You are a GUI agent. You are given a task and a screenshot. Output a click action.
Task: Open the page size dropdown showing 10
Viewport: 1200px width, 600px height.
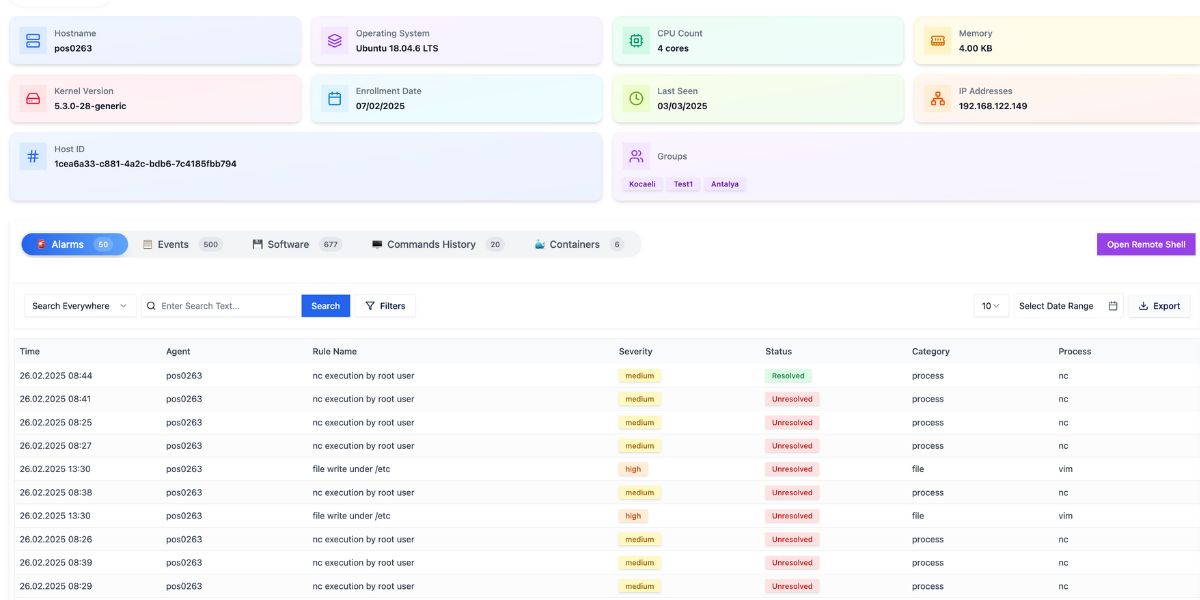pyautogui.click(x=991, y=306)
